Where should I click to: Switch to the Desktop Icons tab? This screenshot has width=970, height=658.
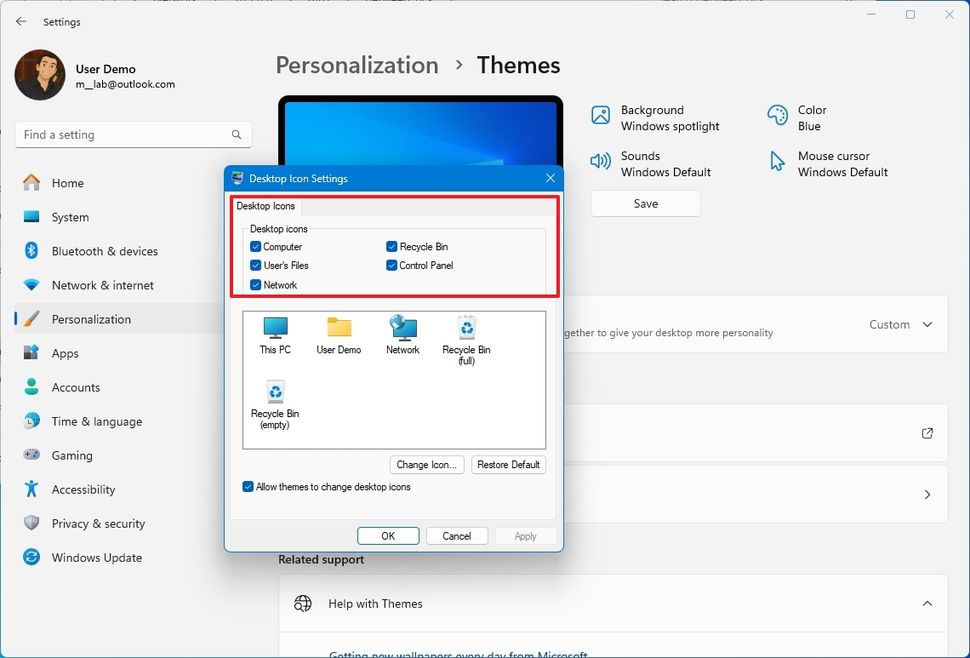pyautogui.click(x=265, y=206)
